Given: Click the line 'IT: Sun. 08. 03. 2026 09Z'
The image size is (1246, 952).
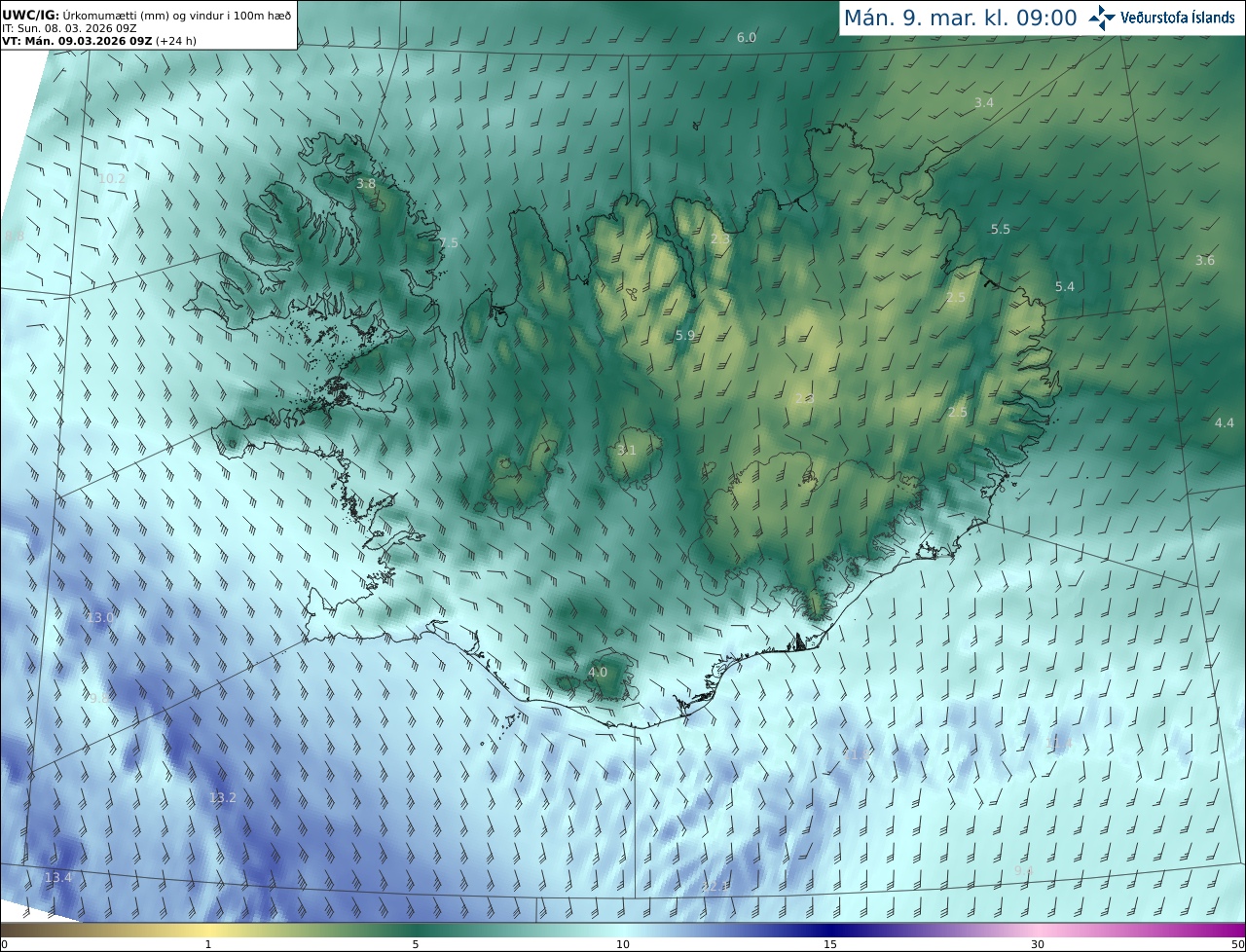Looking at the screenshot, I should pyautogui.click(x=69, y=28).
